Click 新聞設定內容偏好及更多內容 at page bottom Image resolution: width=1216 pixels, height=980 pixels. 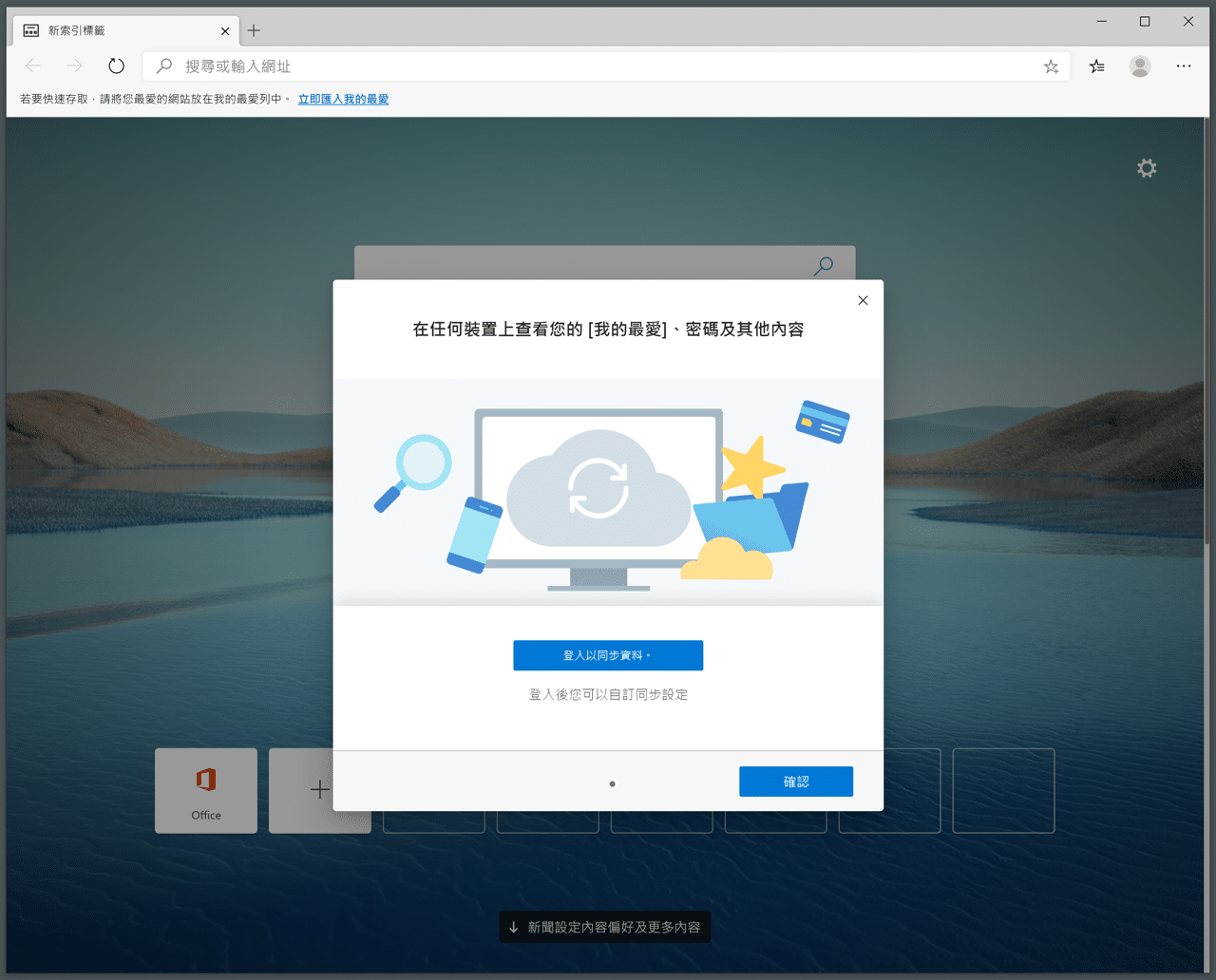click(x=604, y=927)
